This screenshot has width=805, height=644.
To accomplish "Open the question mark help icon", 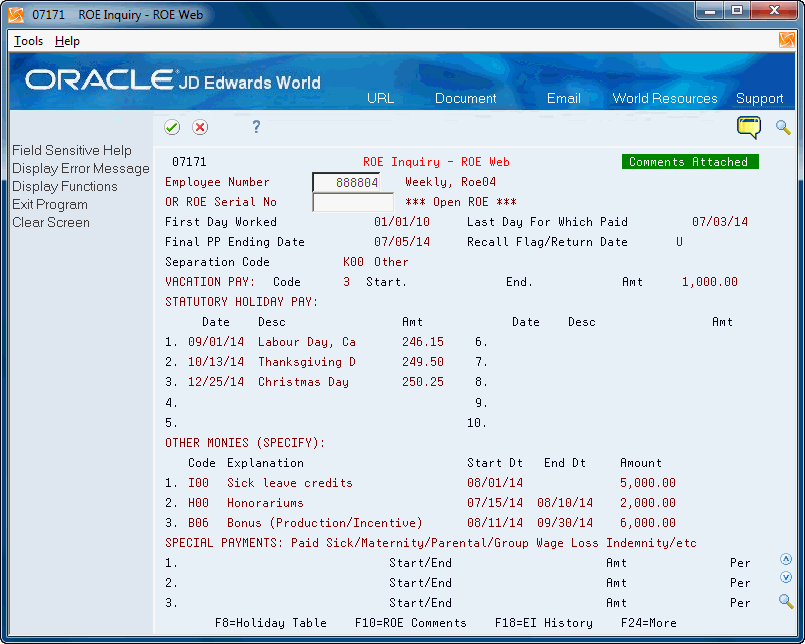I will 256,127.
